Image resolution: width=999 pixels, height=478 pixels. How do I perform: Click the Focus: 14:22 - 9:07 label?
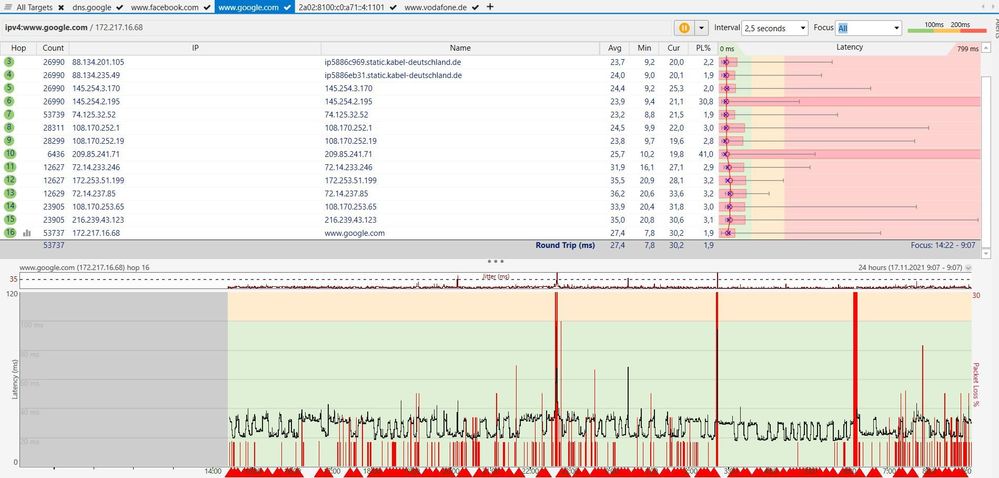(x=945, y=245)
